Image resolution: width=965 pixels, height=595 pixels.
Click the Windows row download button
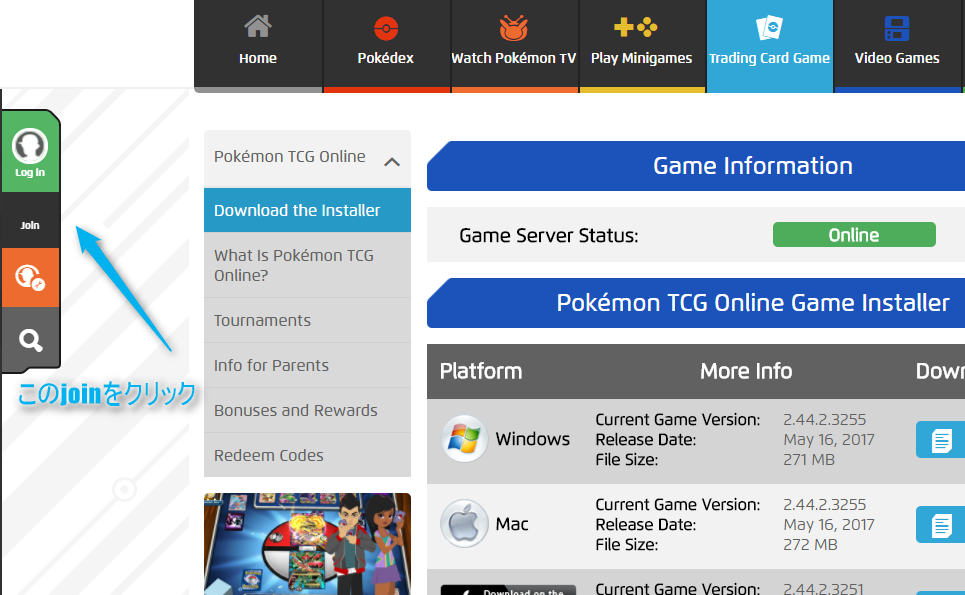coord(940,439)
